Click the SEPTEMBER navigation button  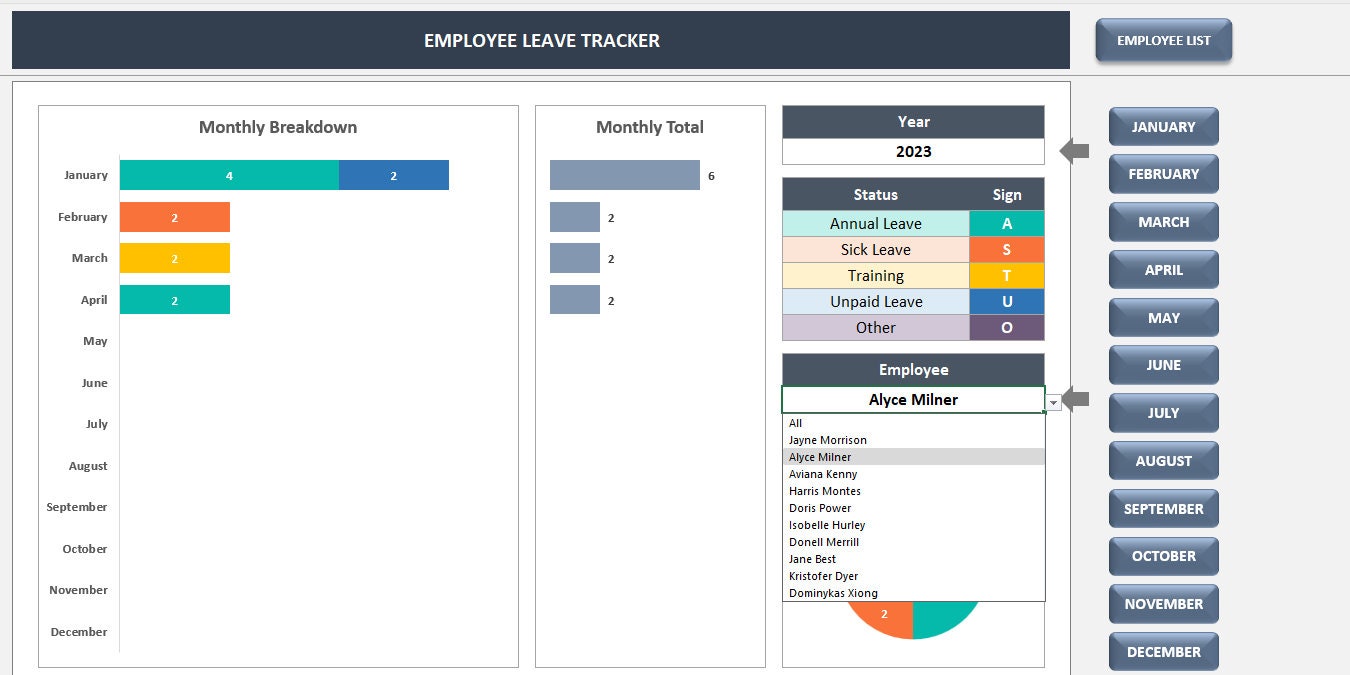(x=1163, y=508)
